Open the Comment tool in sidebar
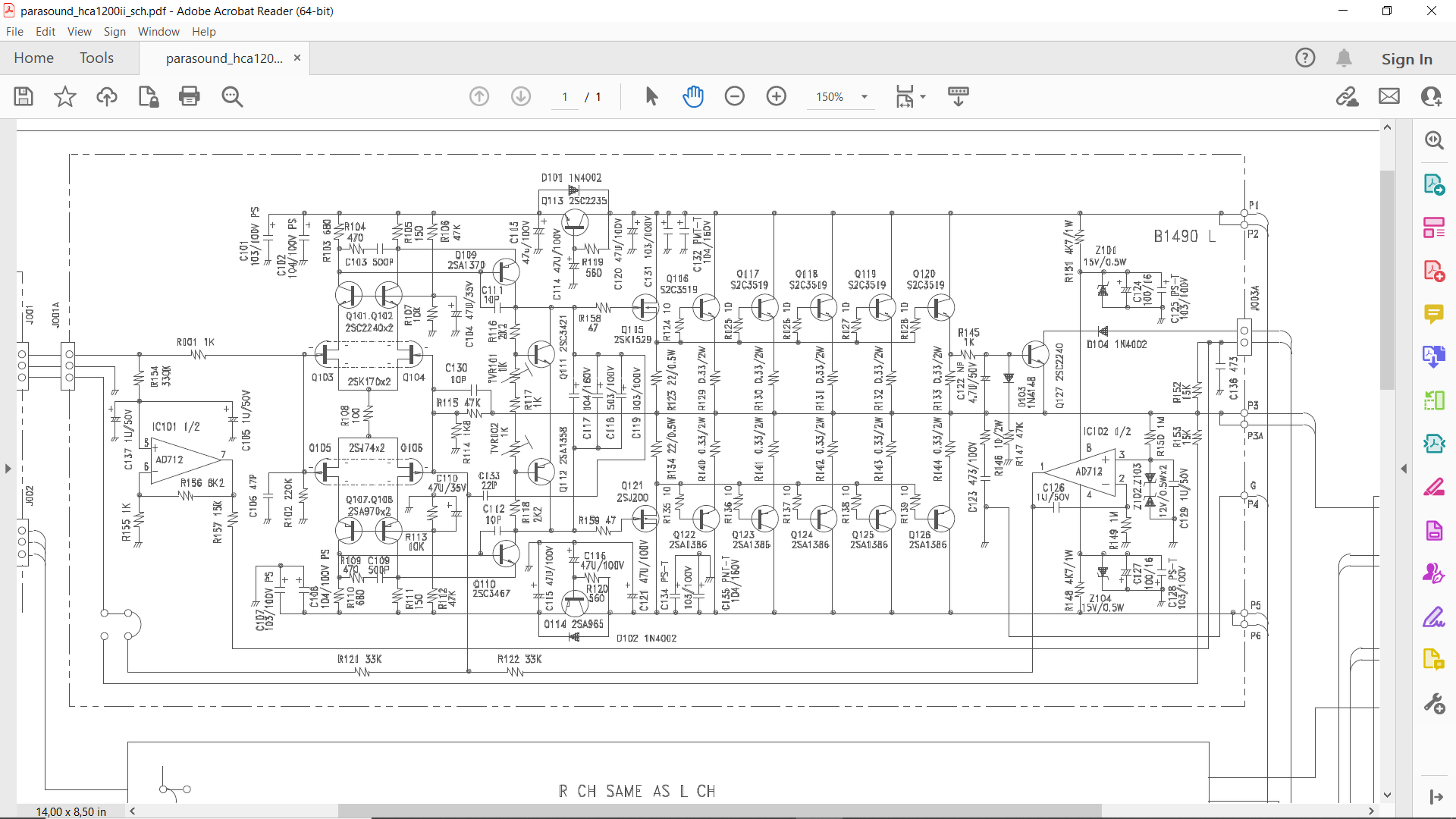The width and height of the screenshot is (1456, 819). [x=1434, y=314]
